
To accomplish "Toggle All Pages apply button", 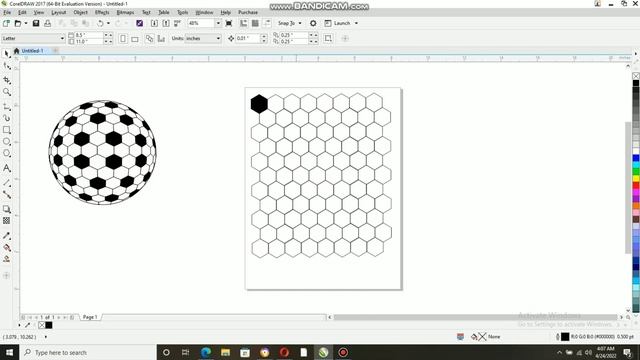I will (x=149, y=38).
